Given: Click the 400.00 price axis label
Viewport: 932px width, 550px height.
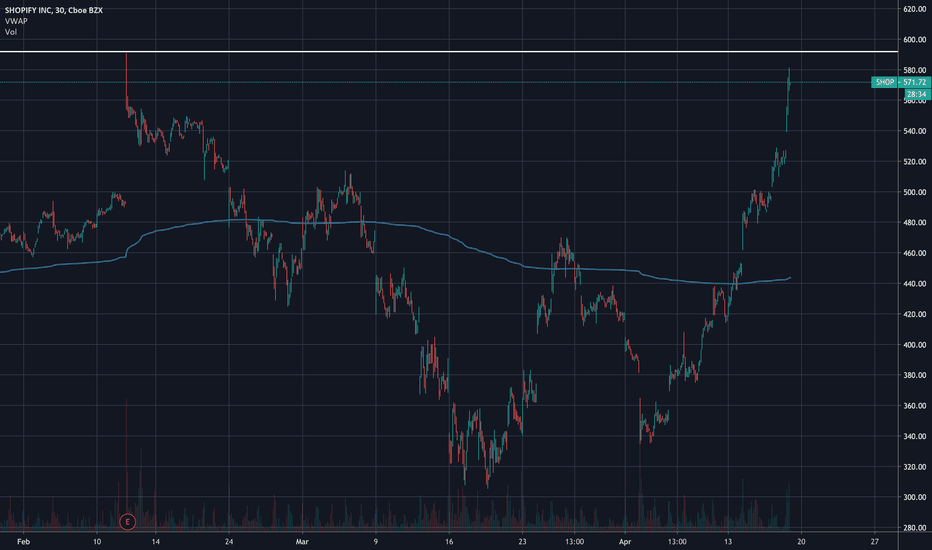Looking at the screenshot, I should 914,344.
